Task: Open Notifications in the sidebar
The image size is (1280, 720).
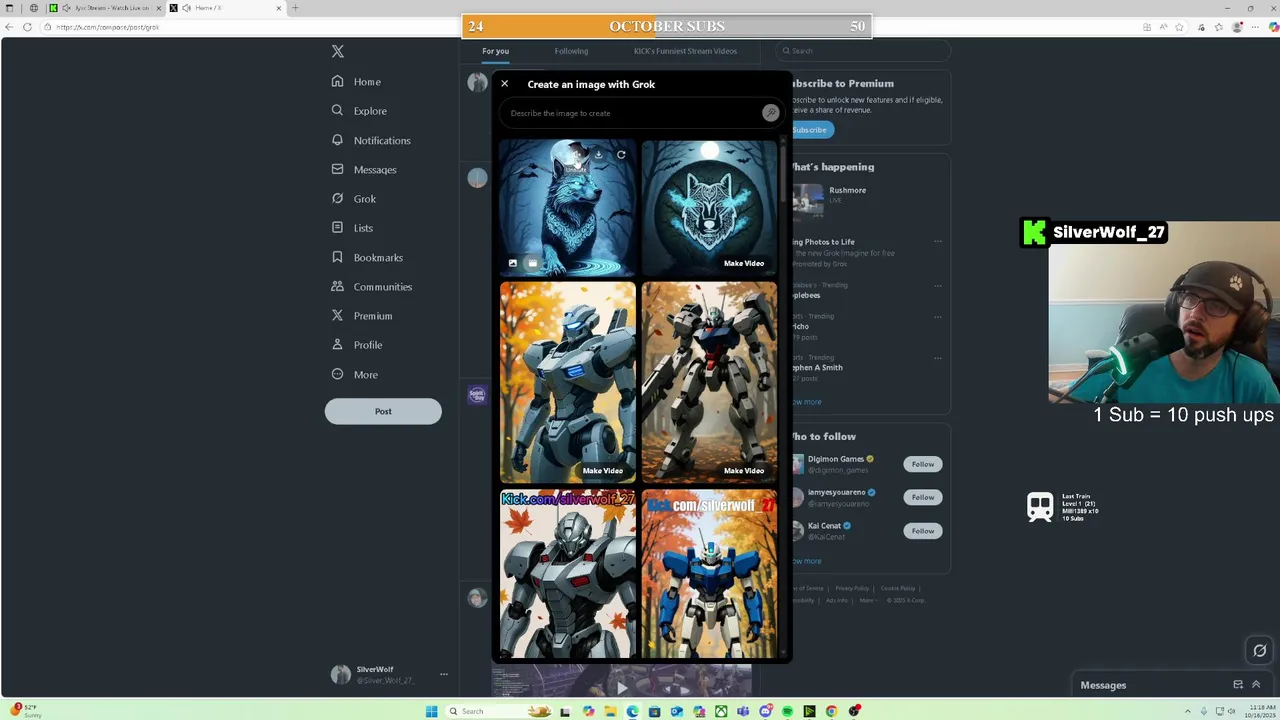Action: pos(370,140)
